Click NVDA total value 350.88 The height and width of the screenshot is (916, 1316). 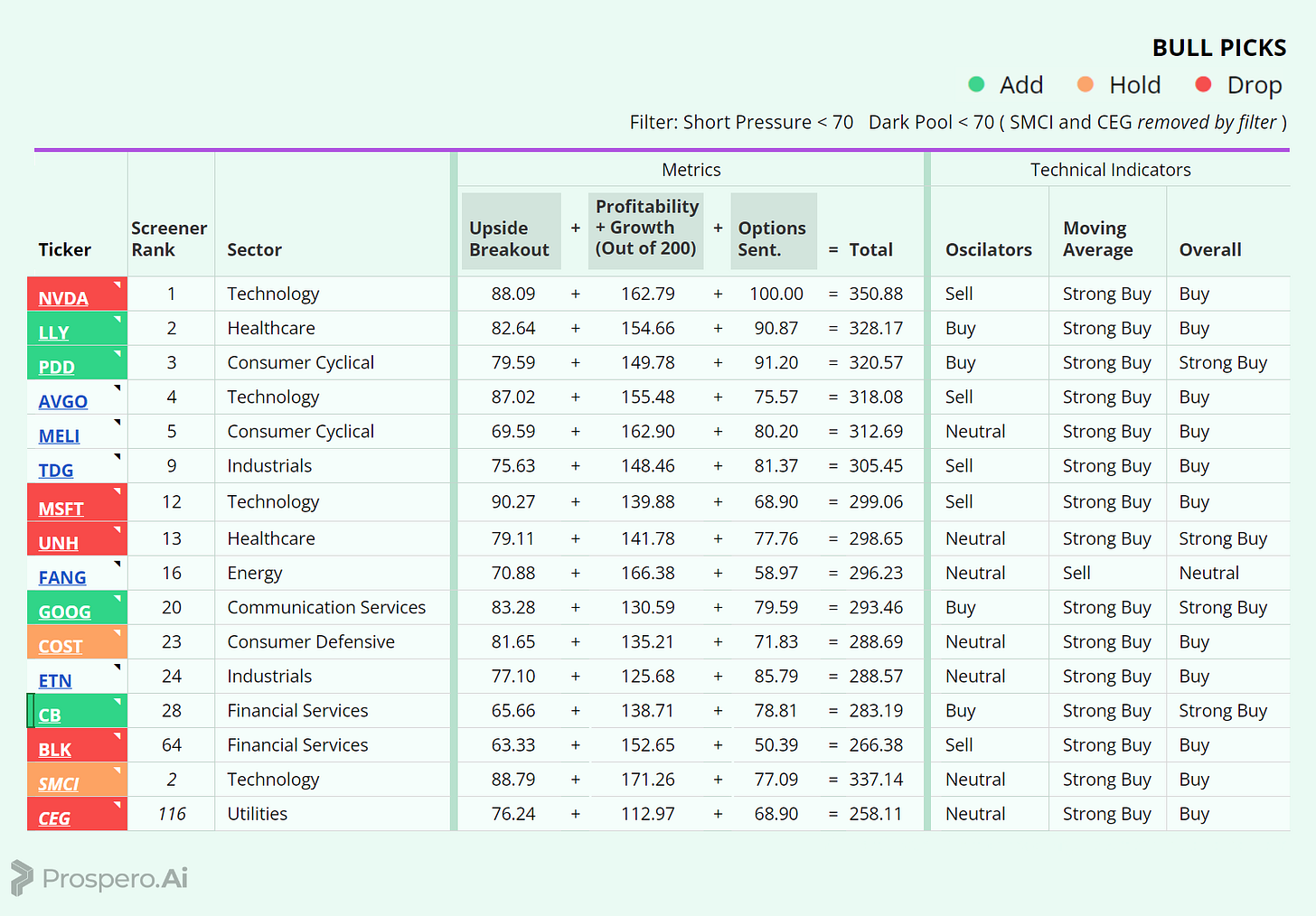coord(876,294)
